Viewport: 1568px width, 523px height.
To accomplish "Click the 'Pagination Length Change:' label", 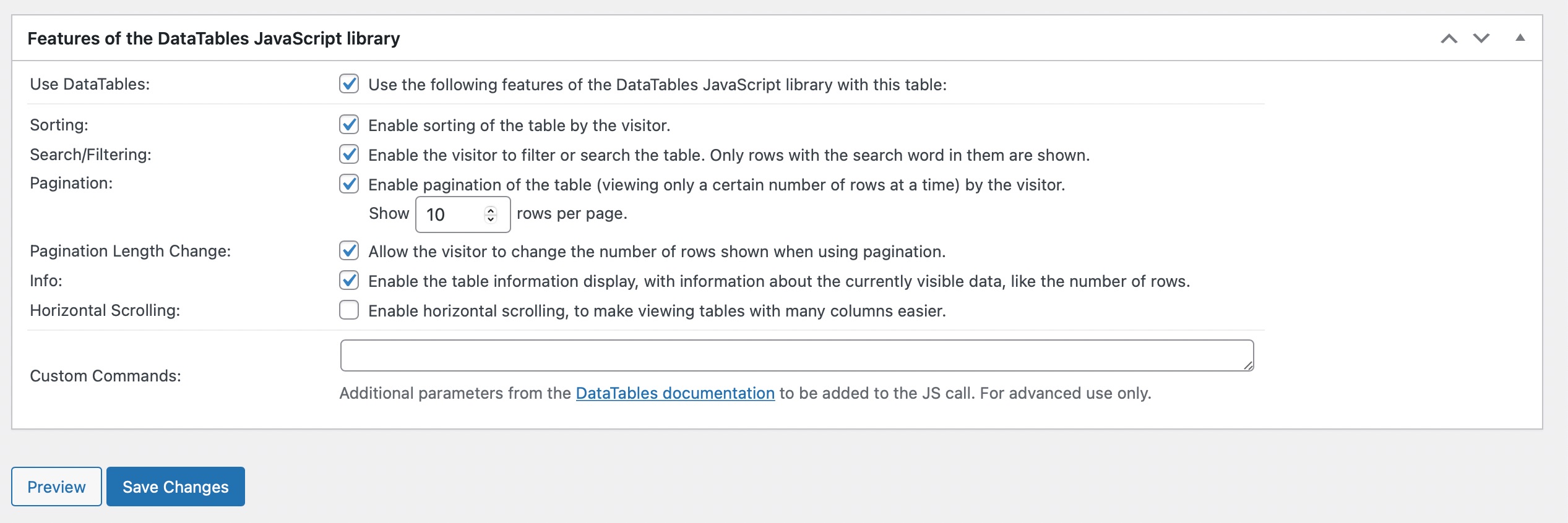I will 130,251.
